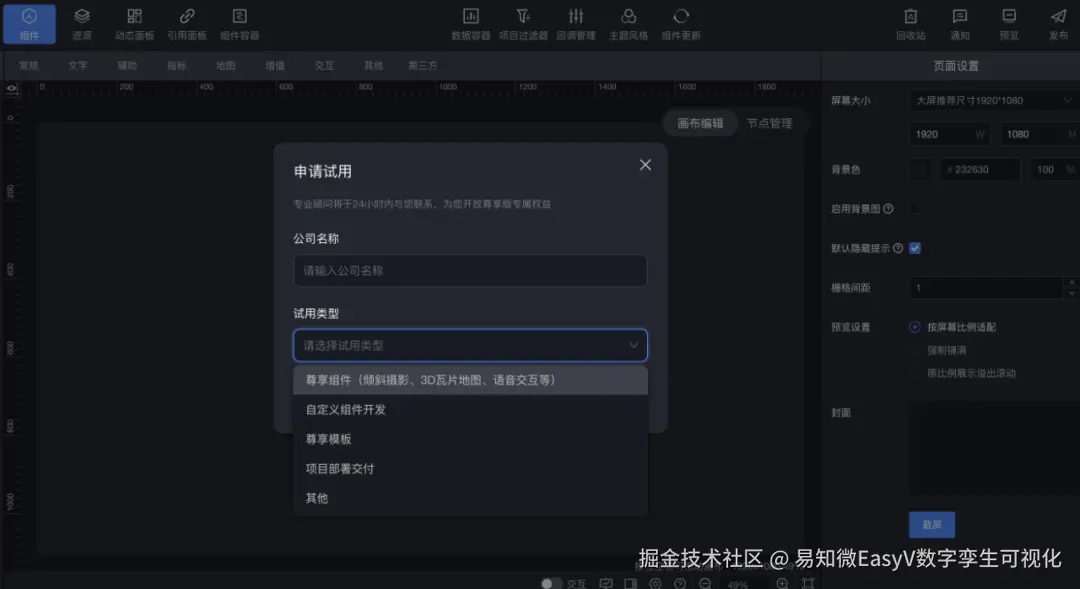The width and height of the screenshot is (1080, 589).
Task: Open the 动态面板 dynamic panel tool
Action: coord(134,24)
